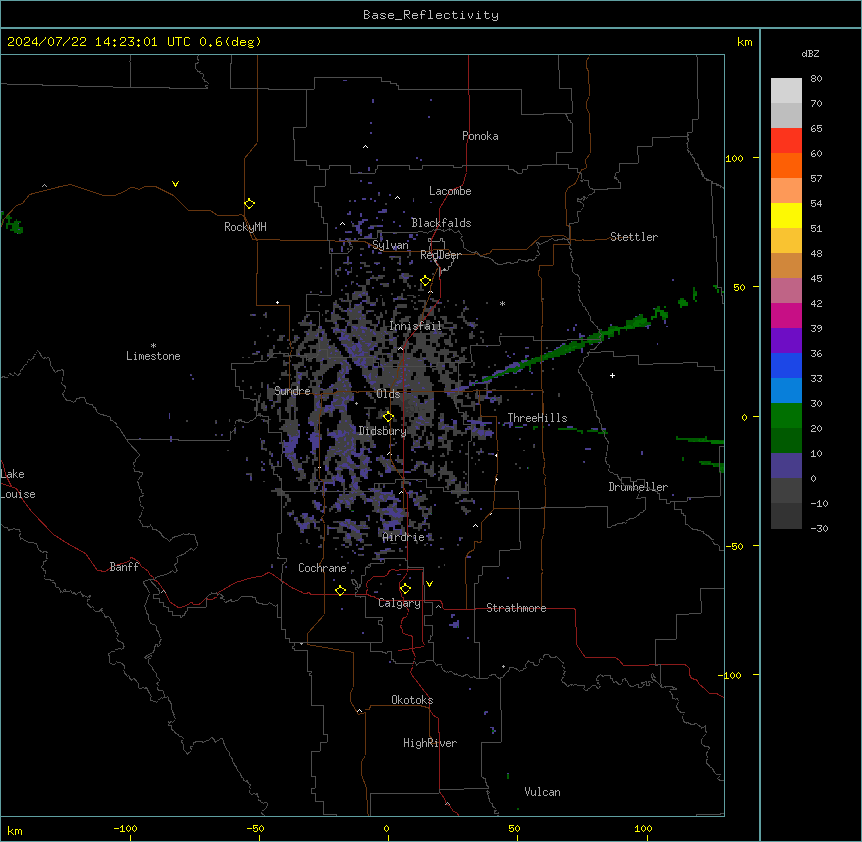The width and height of the screenshot is (862, 842).
Task: Click the Limestone label
Action: [153, 356]
